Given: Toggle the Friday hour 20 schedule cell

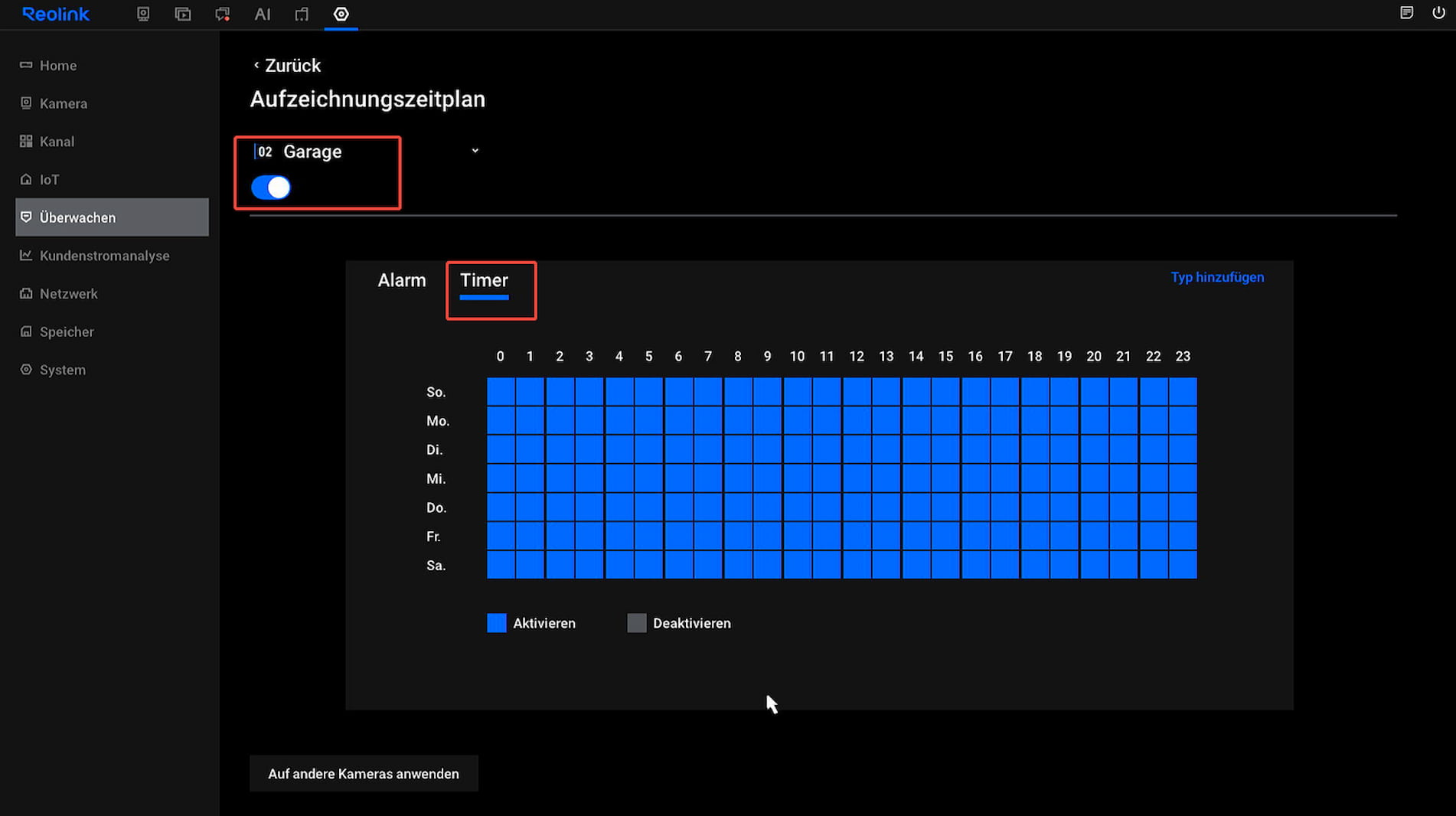Looking at the screenshot, I should (x=1094, y=536).
